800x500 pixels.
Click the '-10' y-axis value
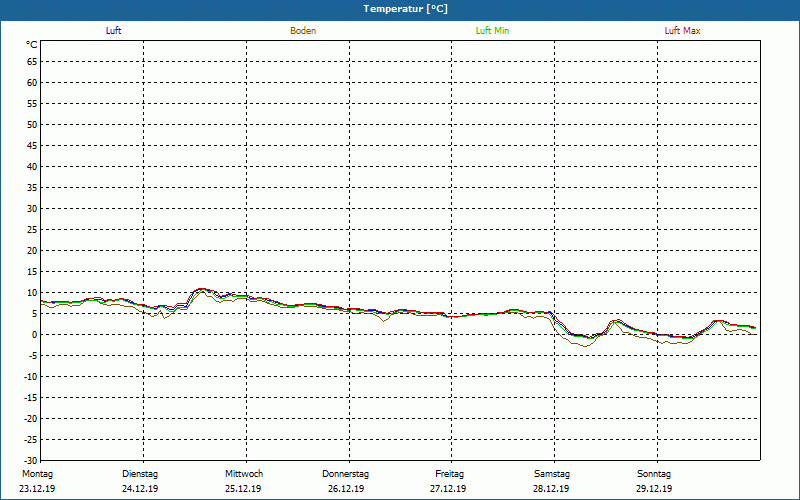[31, 377]
